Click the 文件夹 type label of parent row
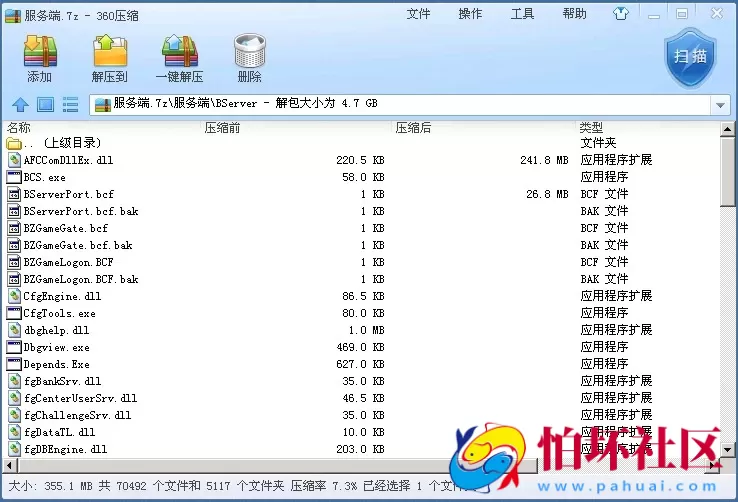The image size is (738, 502). [x=598, y=143]
